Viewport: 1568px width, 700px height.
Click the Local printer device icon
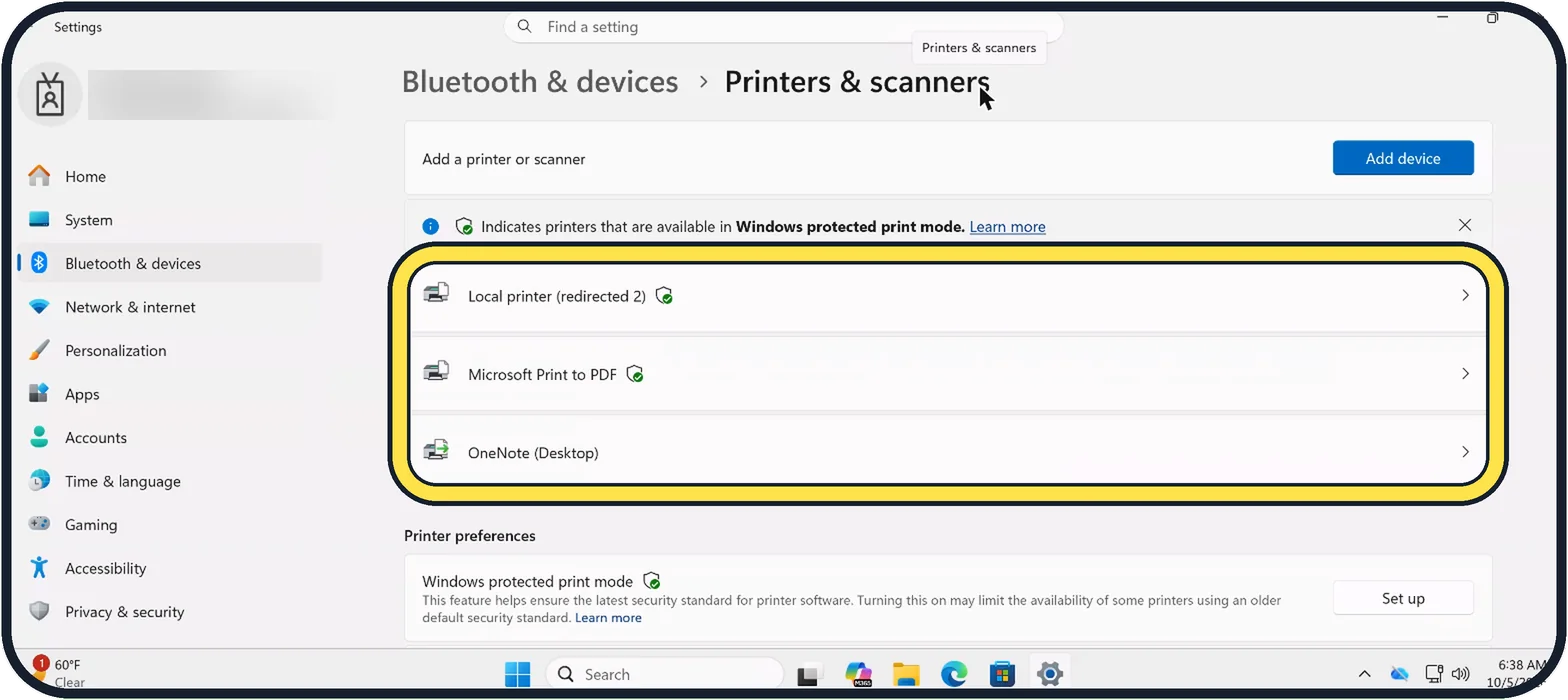436,294
